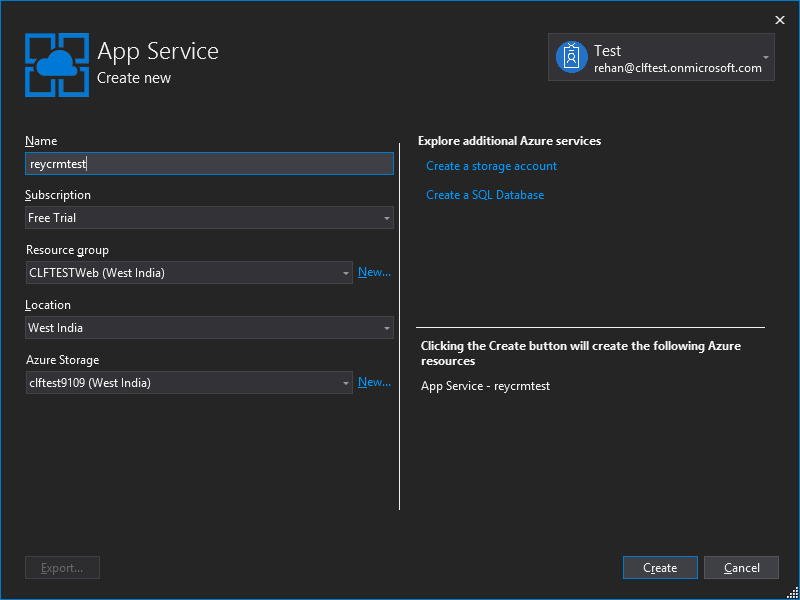Click the Explore additional Azure services heading
The width and height of the screenshot is (800, 600).
(x=509, y=141)
